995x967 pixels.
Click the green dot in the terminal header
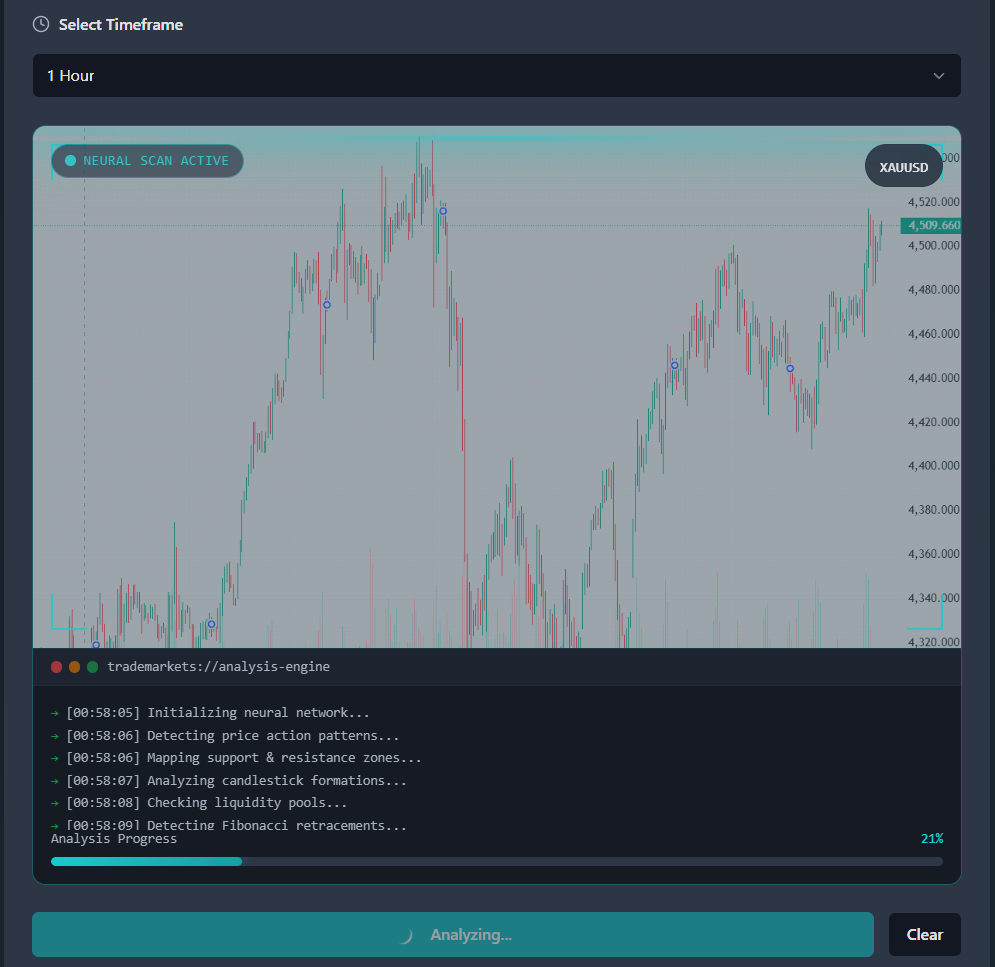[x=92, y=666]
